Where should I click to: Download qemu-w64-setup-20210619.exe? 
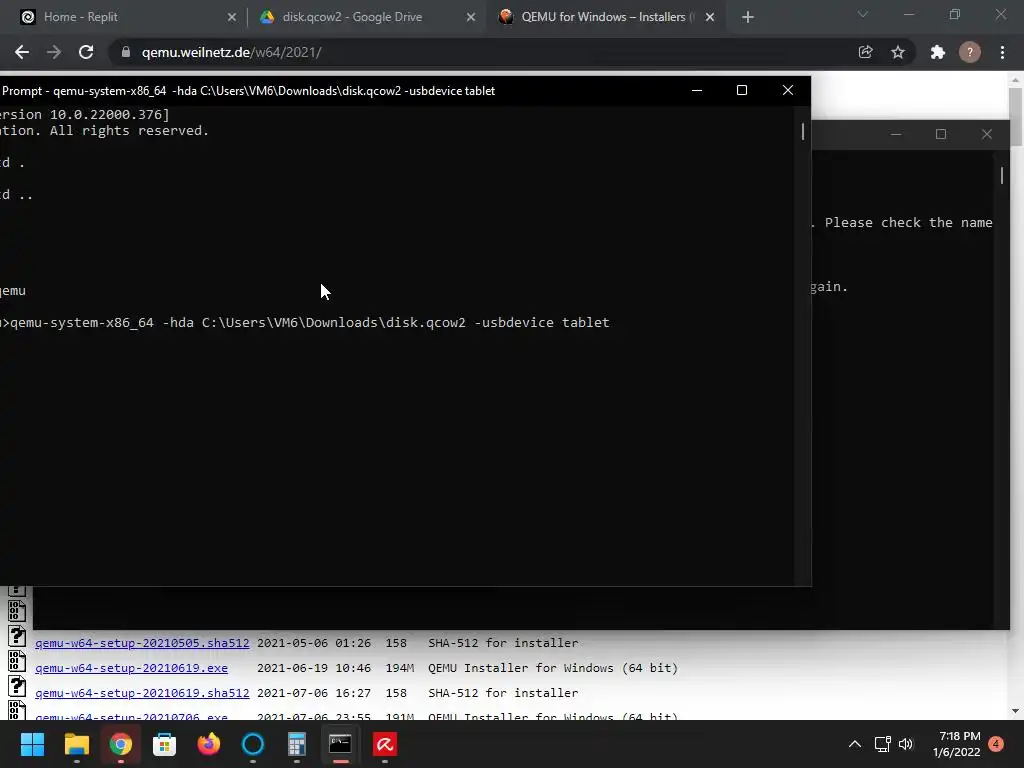click(131, 668)
